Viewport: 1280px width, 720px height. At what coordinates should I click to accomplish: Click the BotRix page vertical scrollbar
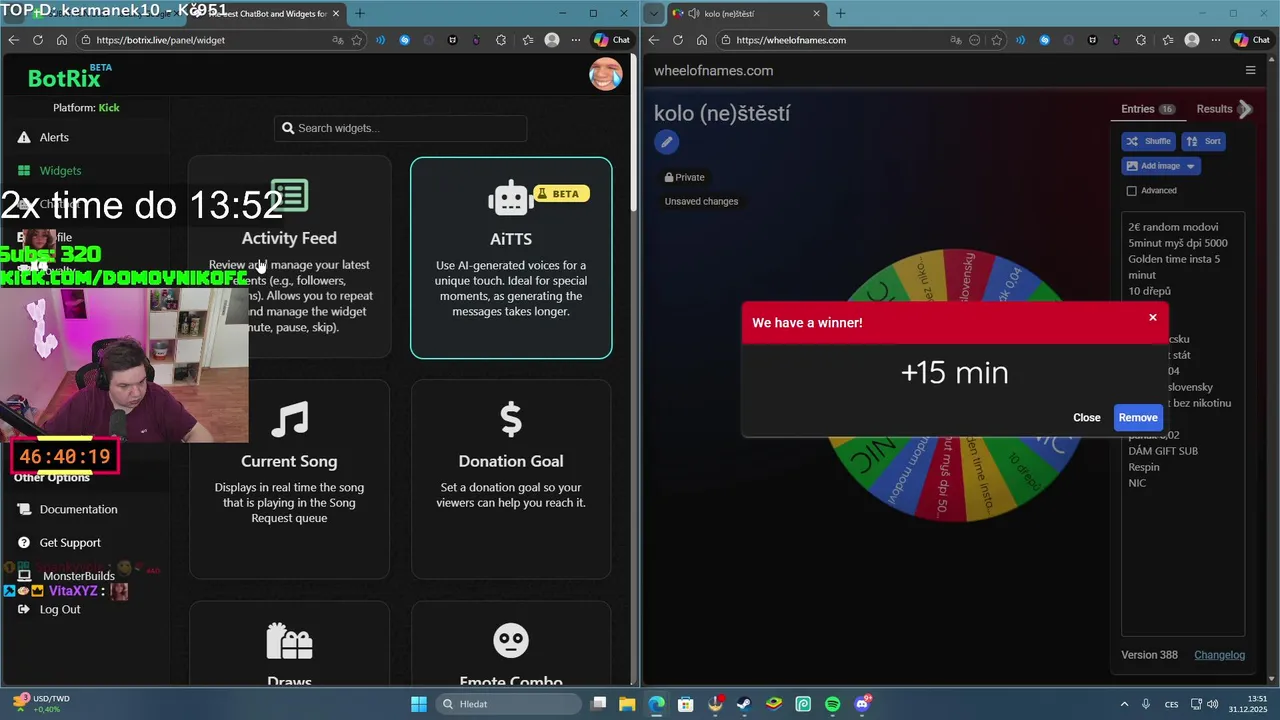pos(634,130)
